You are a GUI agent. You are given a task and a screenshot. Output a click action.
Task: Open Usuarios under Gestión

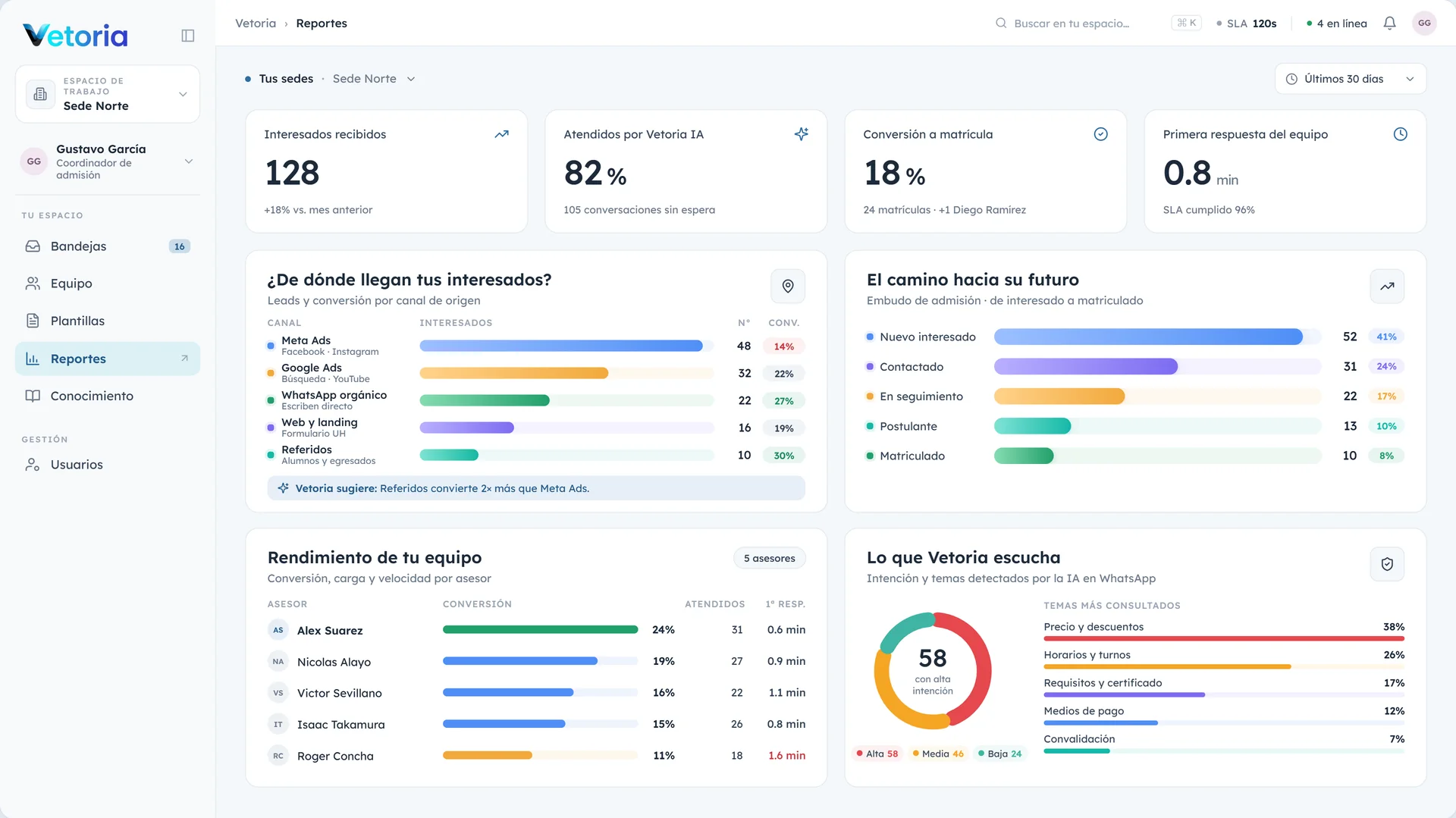(108, 465)
